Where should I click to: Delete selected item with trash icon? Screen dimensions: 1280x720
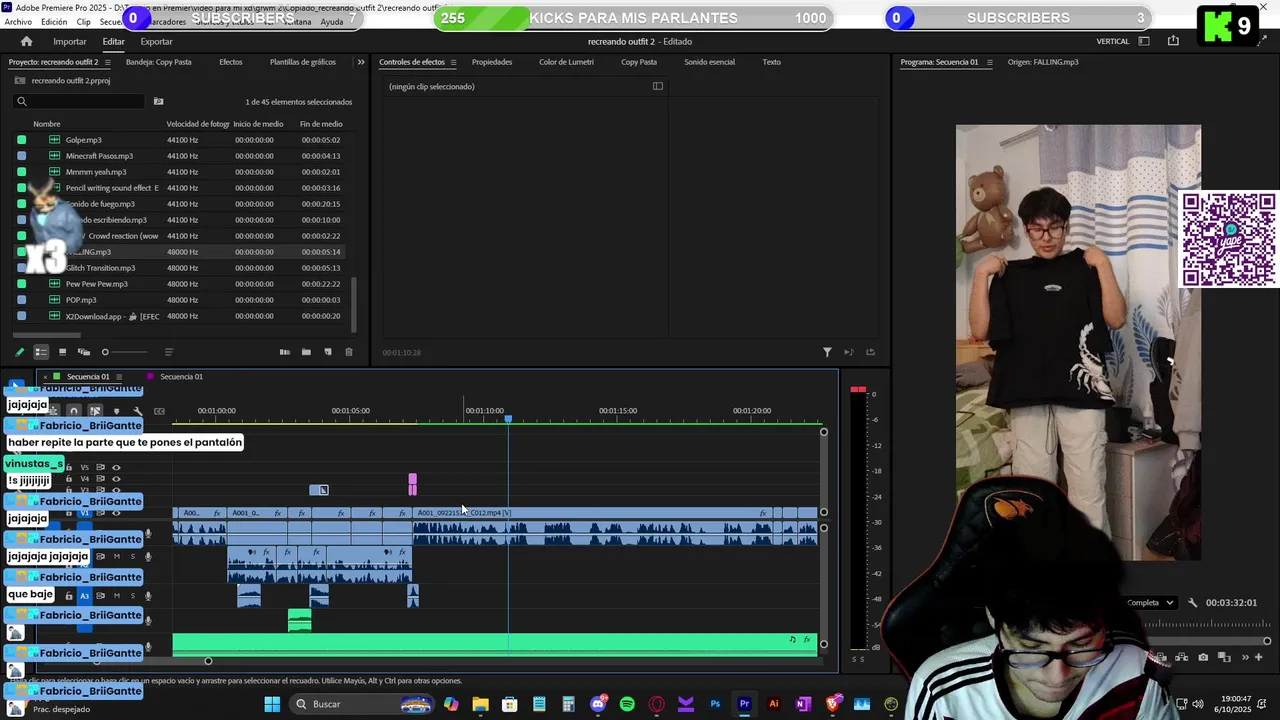(349, 352)
